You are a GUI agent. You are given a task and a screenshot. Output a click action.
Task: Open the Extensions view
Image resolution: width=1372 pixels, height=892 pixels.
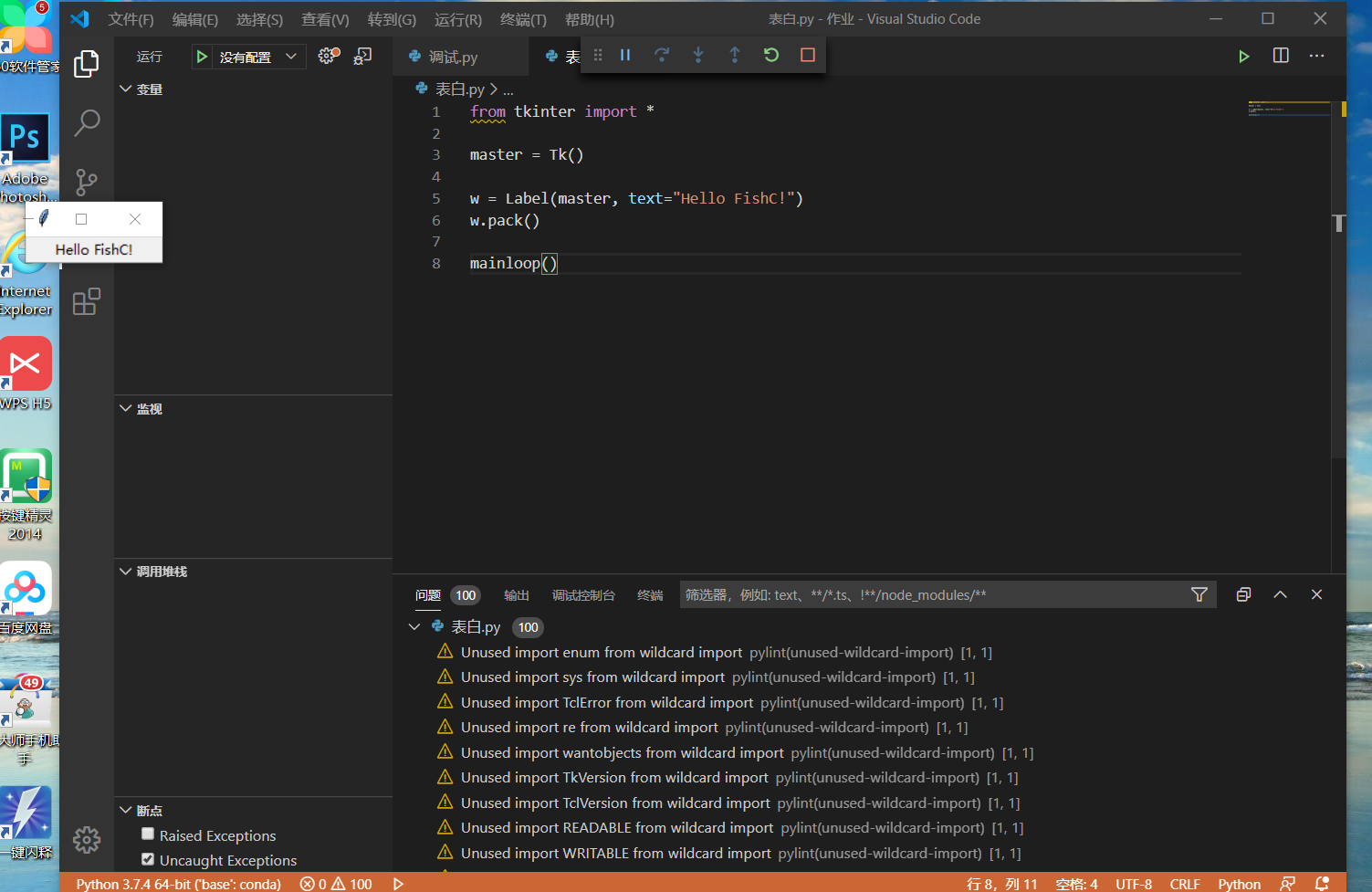87,301
